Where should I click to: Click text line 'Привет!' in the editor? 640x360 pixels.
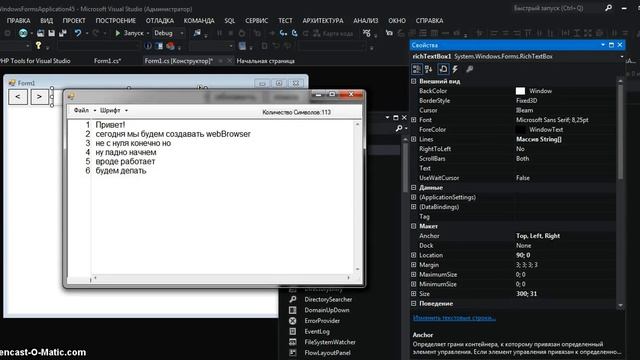[110, 124]
